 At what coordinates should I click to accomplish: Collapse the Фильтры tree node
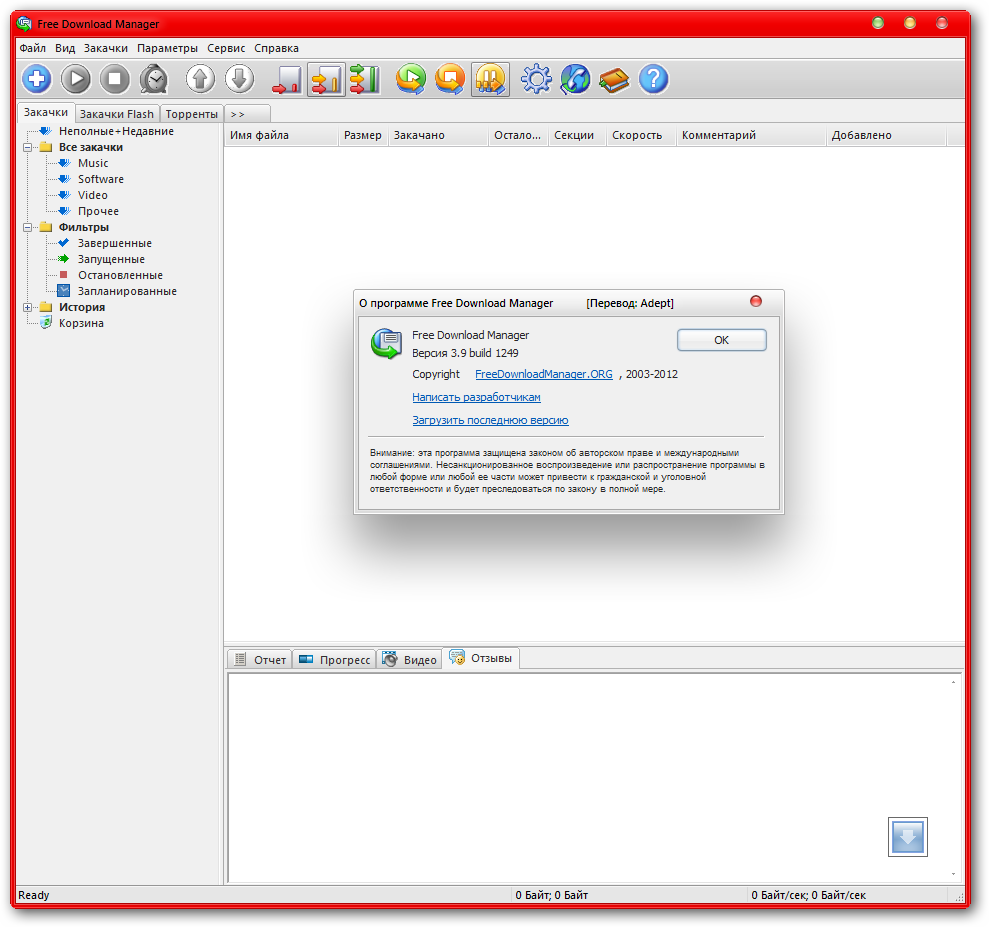[x=28, y=228]
